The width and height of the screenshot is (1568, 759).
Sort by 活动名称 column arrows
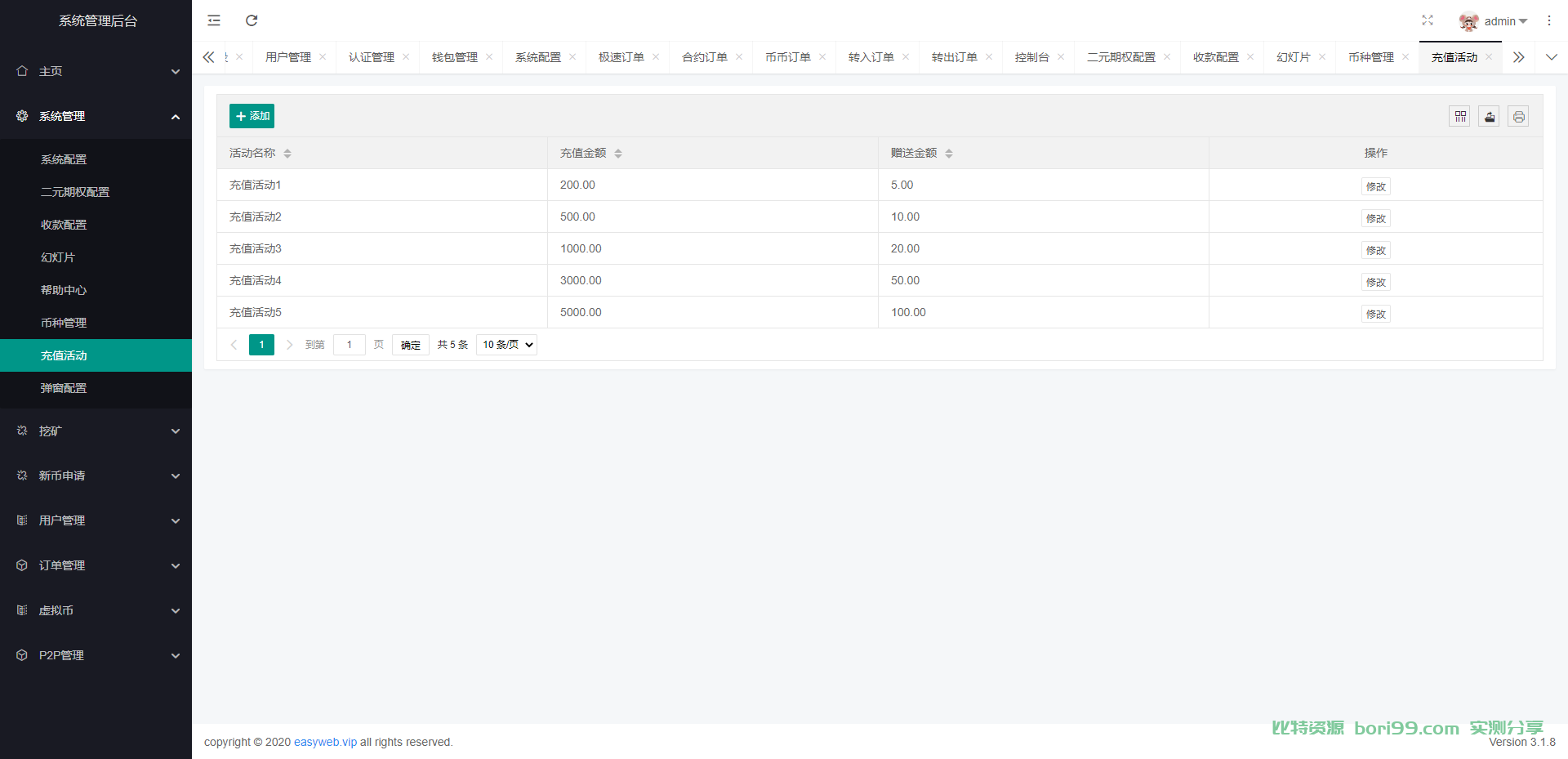click(x=287, y=154)
